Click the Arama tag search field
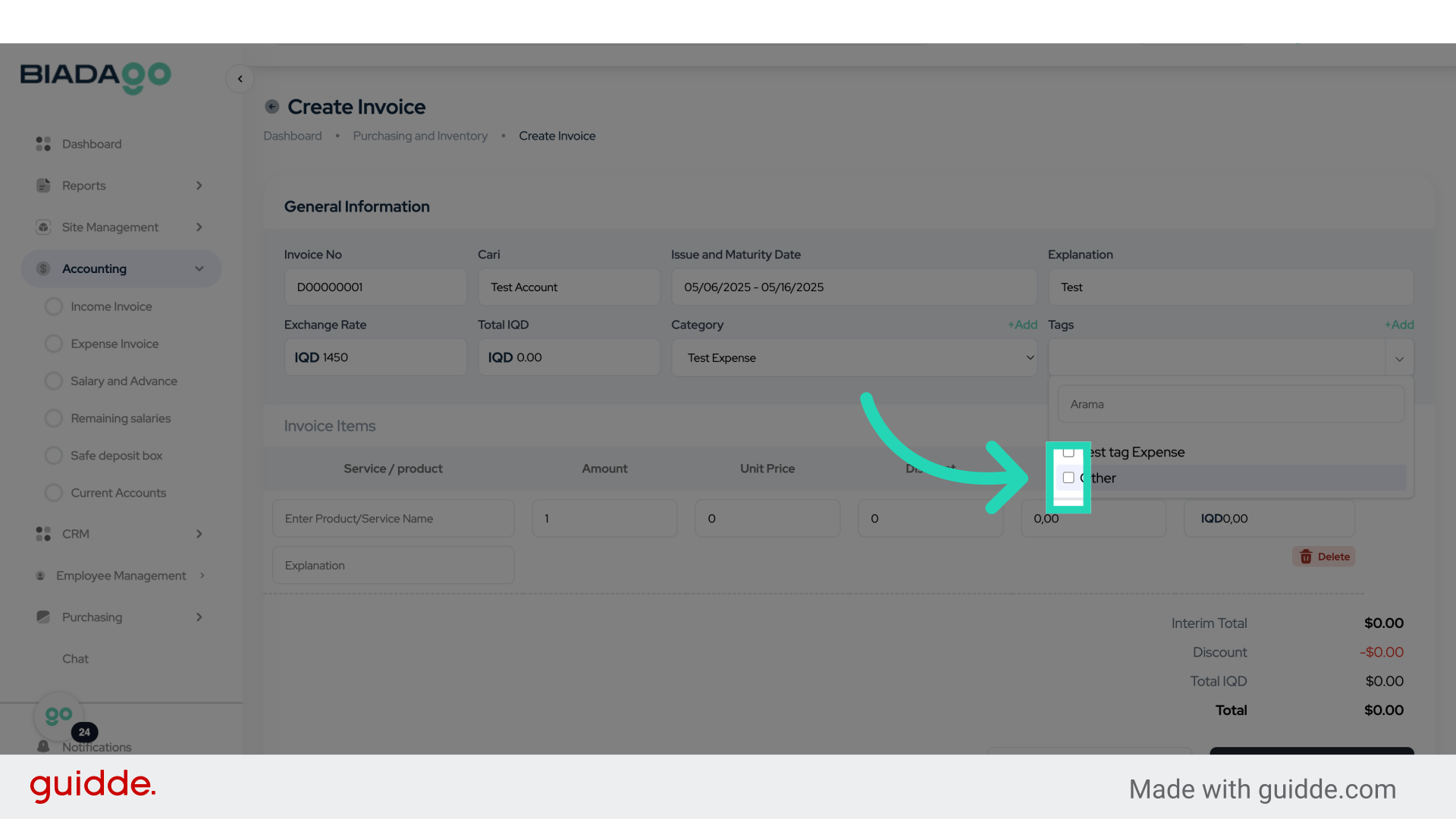This screenshot has height=819, width=1456. click(x=1230, y=404)
